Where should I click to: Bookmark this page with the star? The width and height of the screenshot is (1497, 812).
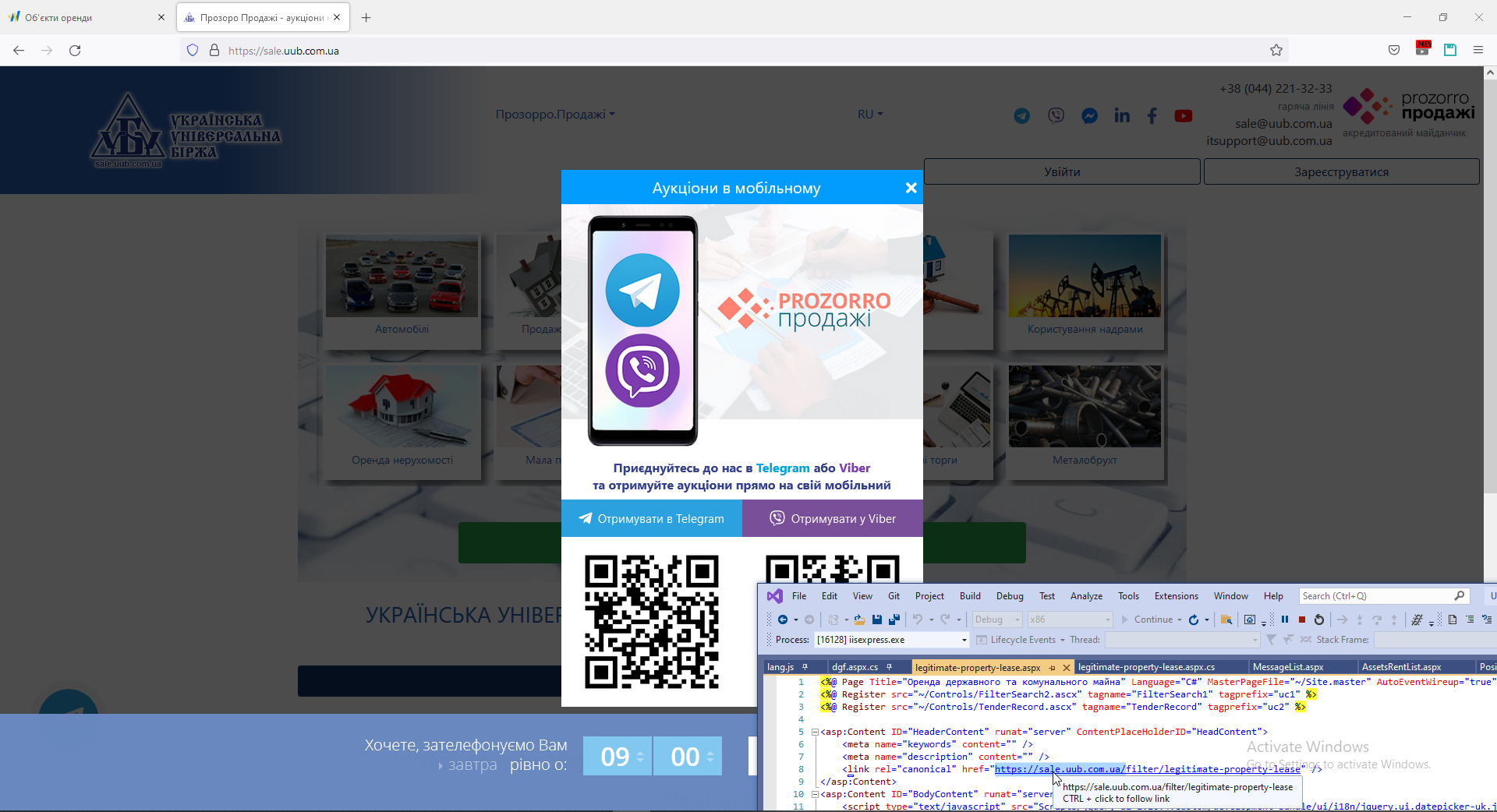pyautogui.click(x=1276, y=51)
